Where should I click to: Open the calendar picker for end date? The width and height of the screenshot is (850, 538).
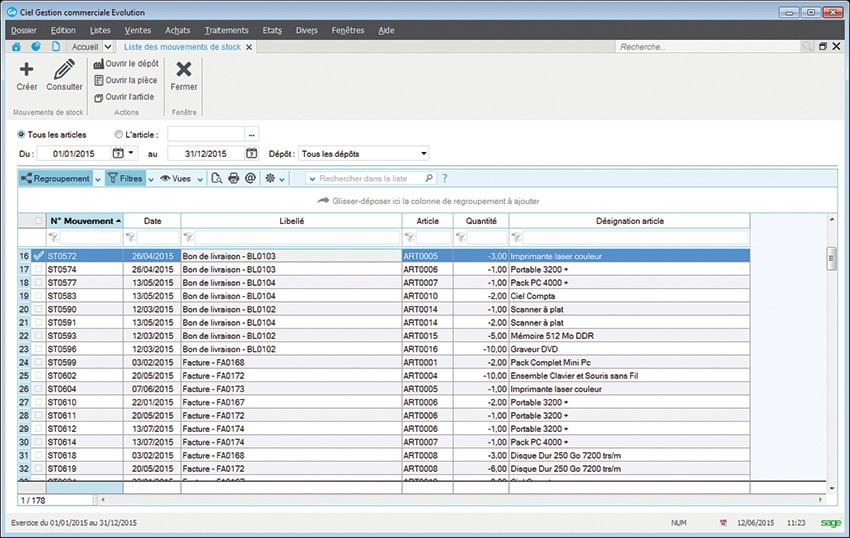(251, 154)
